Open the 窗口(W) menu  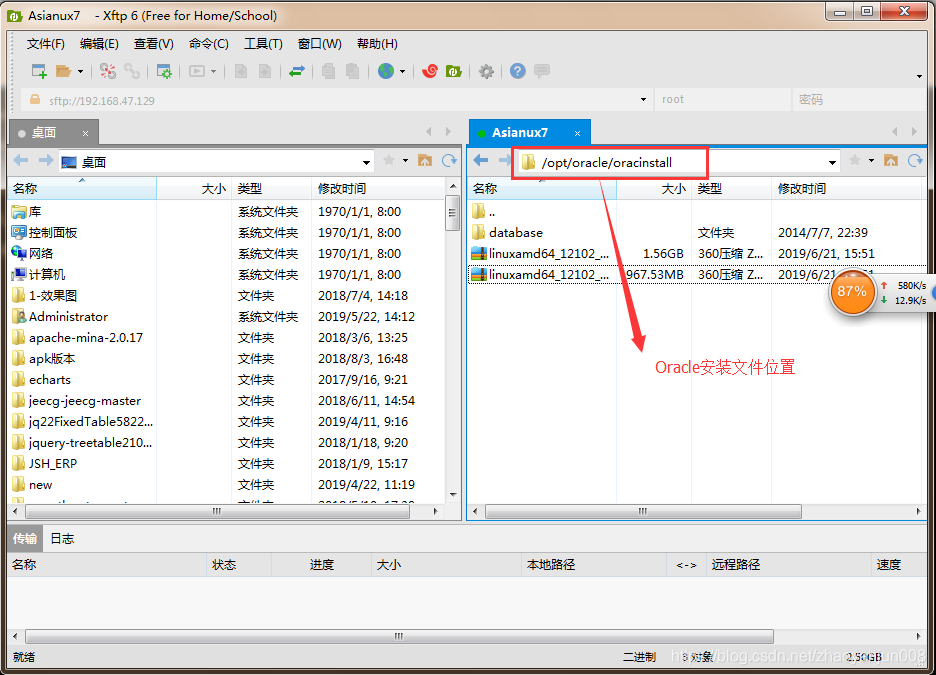tap(319, 44)
